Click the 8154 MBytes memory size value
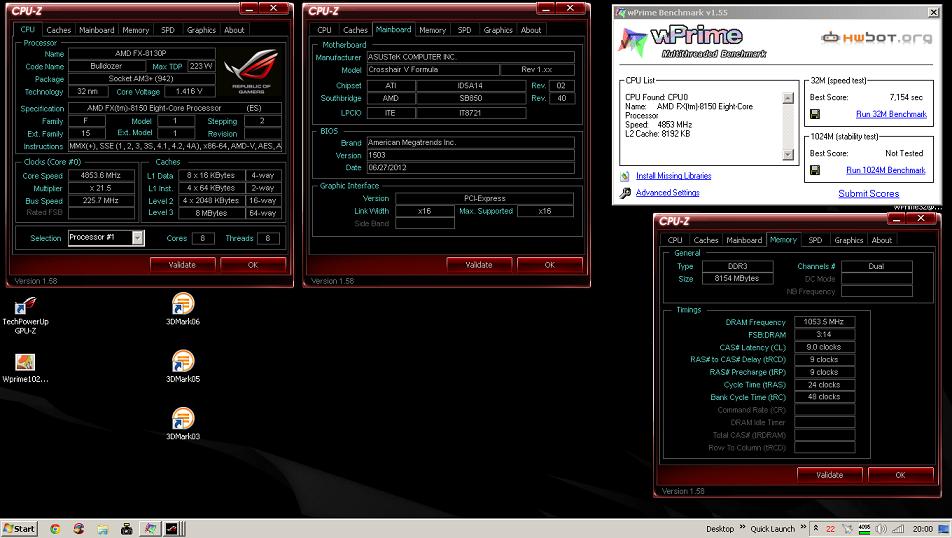The width and height of the screenshot is (952, 538). click(x=738, y=278)
